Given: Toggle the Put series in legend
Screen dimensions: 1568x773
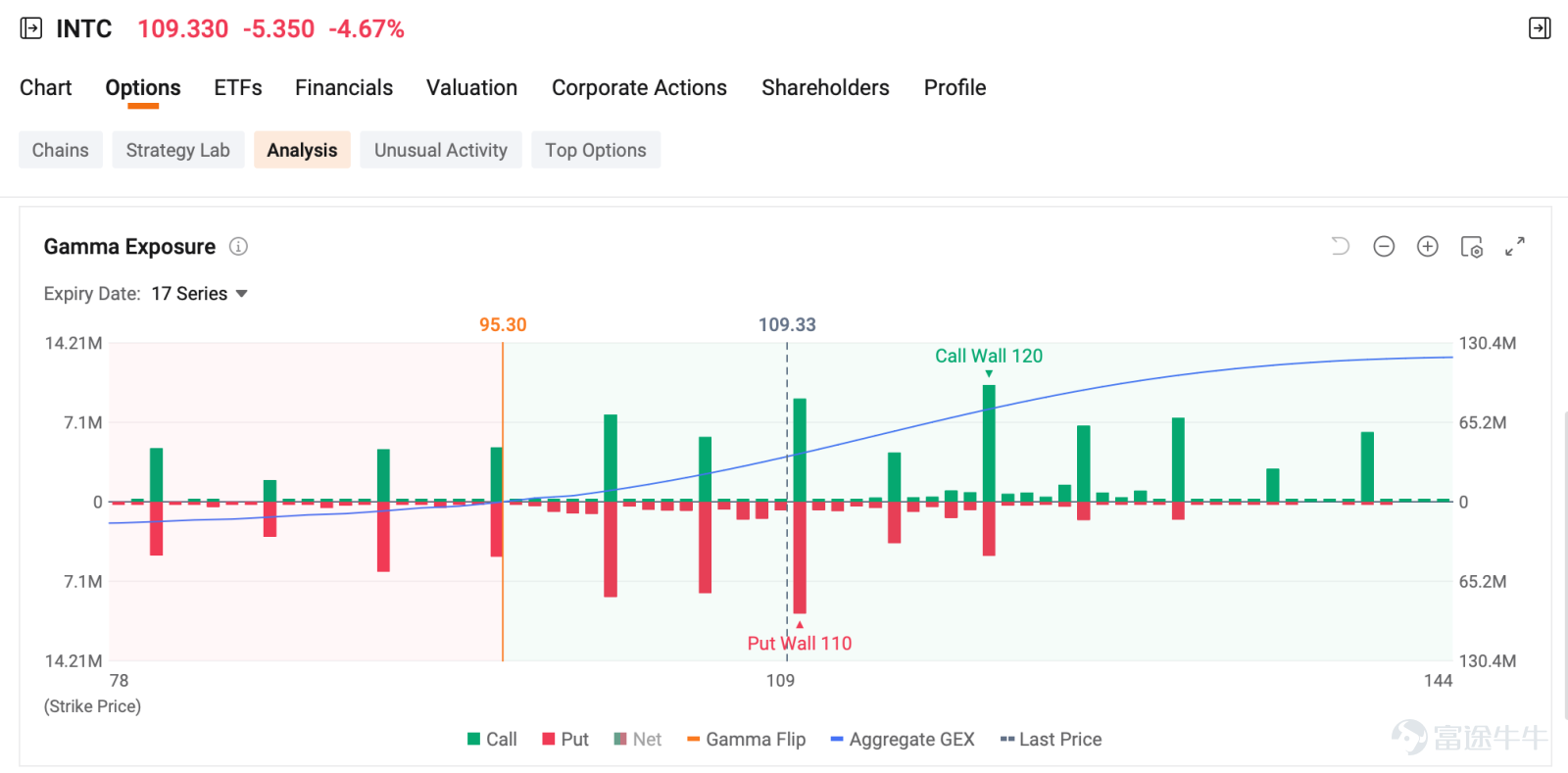Looking at the screenshot, I should pyautogui.click(x=565, y=740).
